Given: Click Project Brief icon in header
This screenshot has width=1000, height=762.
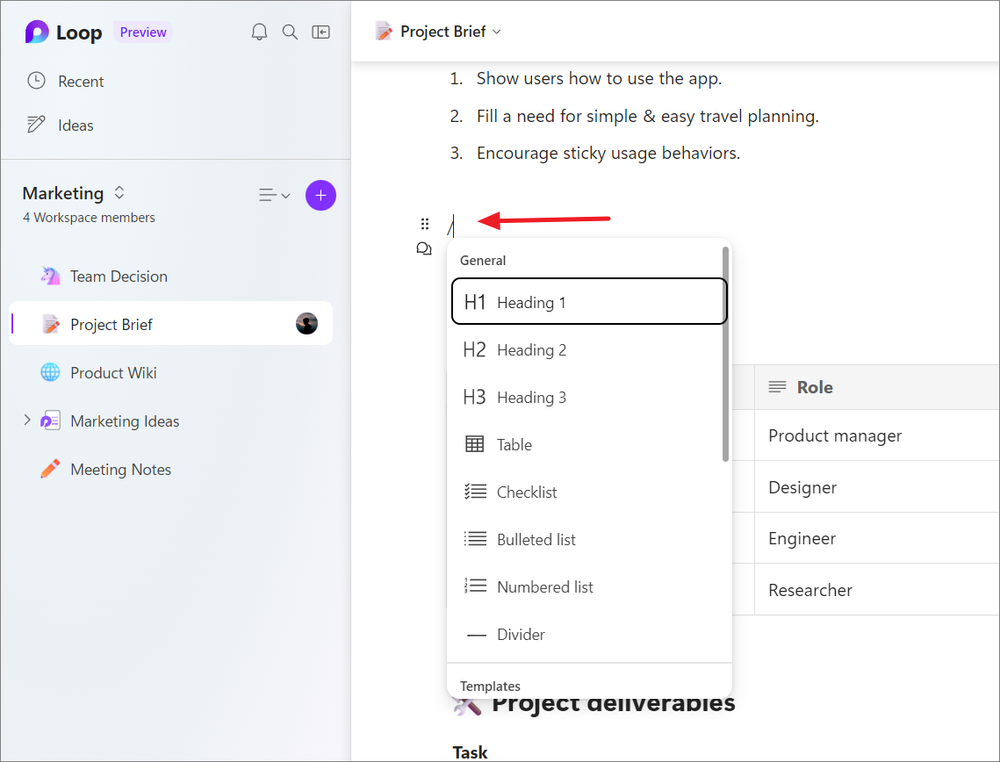Looking at the screenshot, I should tap(384, 31).
